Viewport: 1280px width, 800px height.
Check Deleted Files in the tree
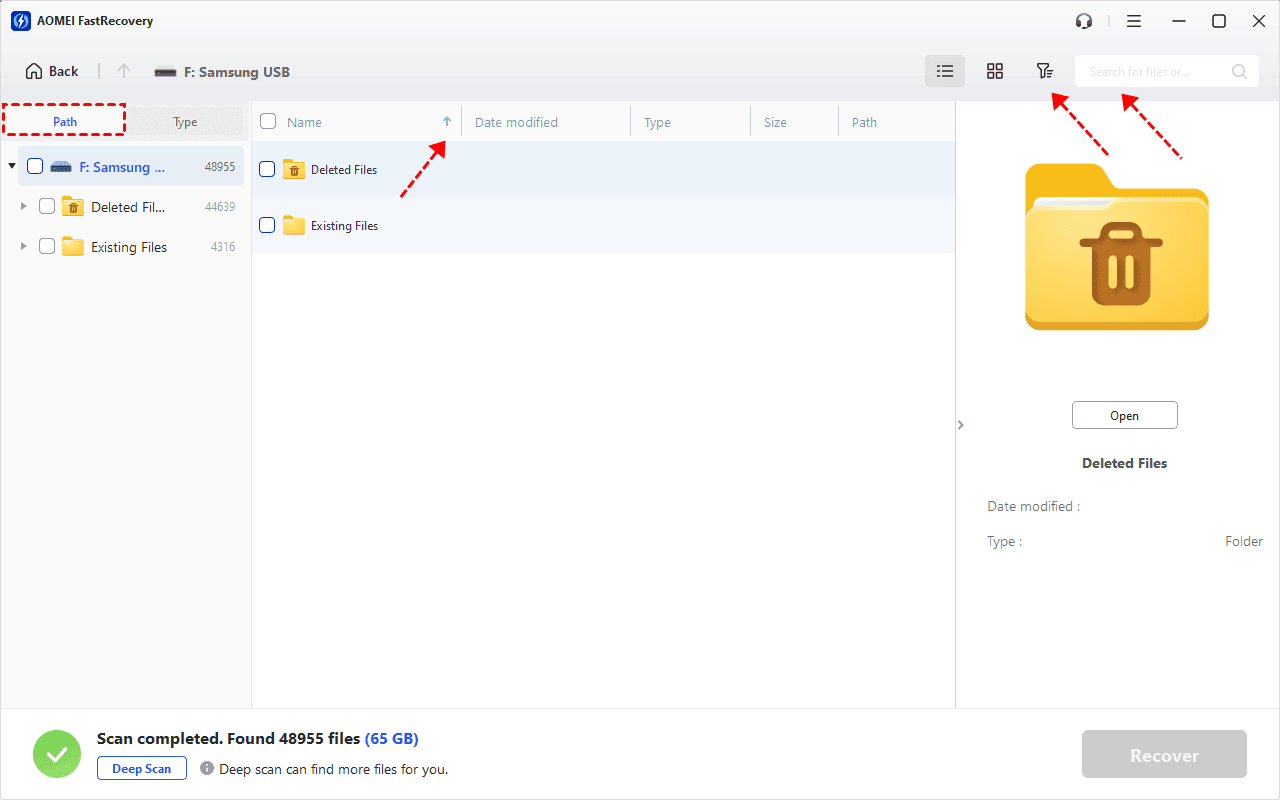click(x=47, y=207)
